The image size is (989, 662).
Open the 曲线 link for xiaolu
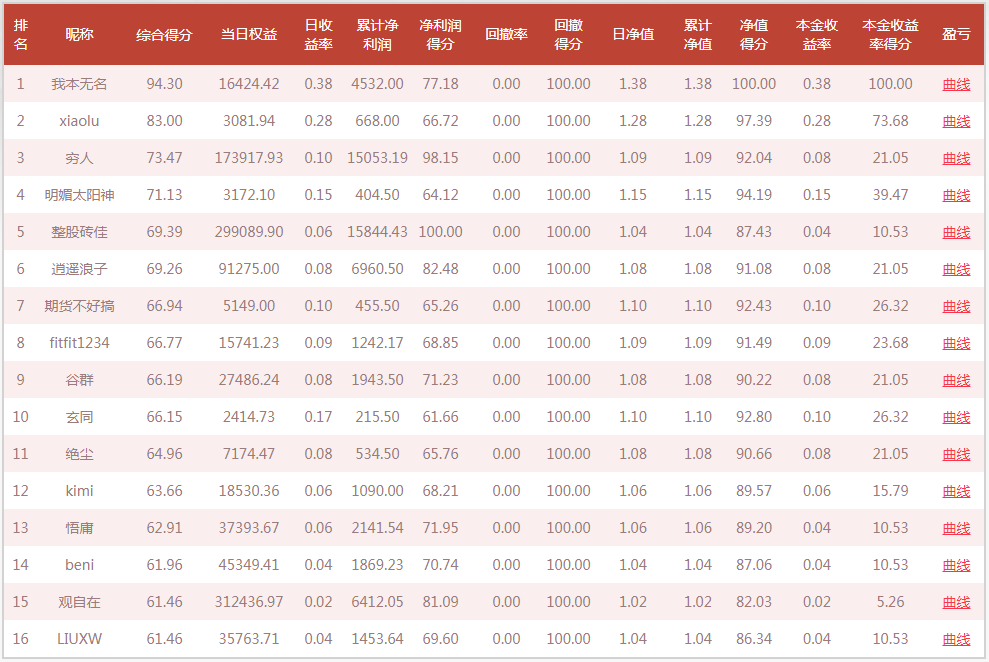(x=956, y=121)
